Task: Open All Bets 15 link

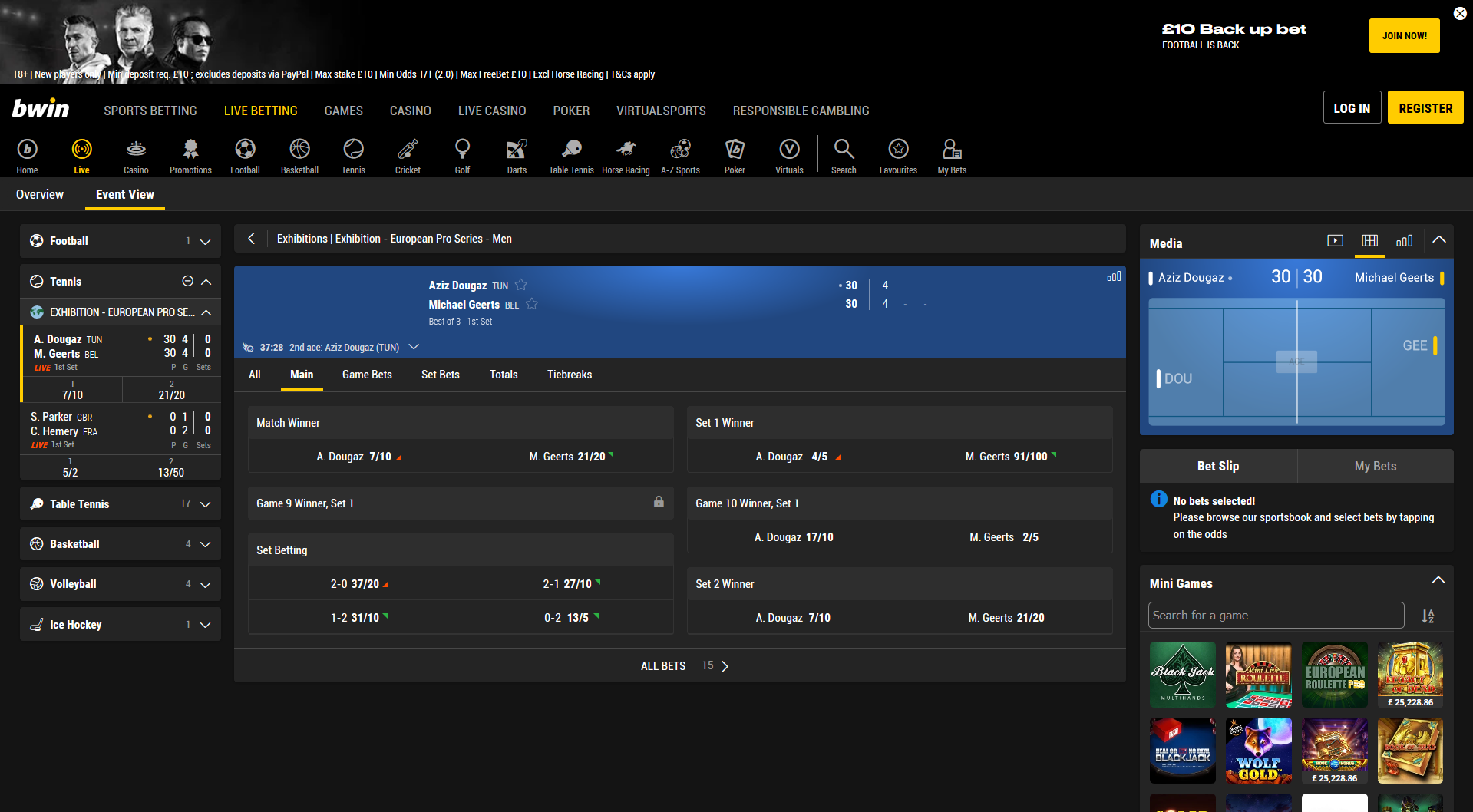Action: [684, 665]
